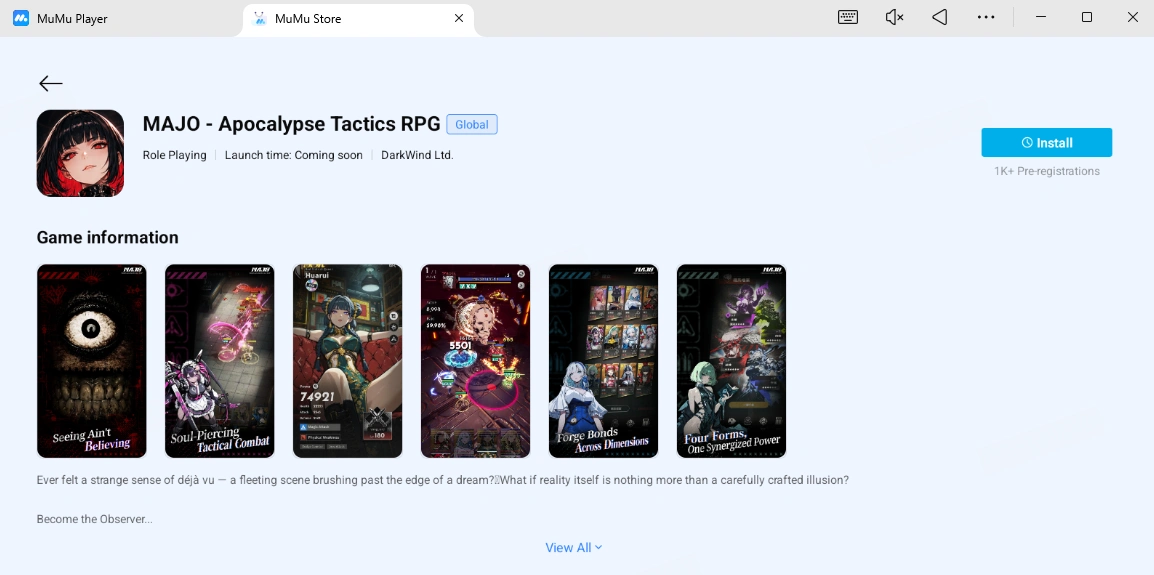Toggle the muted speaker icon
The width and height of the screenshot is (1154, 575).
coord(894,18)
